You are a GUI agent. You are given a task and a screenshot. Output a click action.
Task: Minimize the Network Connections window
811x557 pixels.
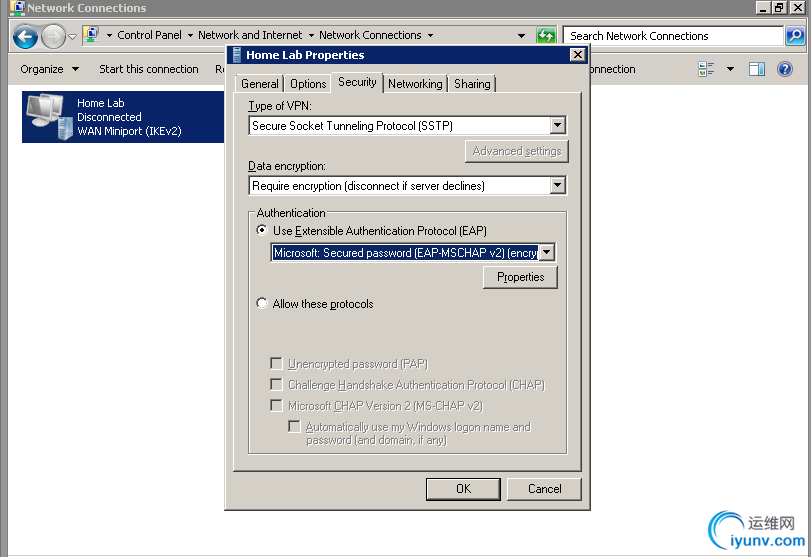point(763,7)
